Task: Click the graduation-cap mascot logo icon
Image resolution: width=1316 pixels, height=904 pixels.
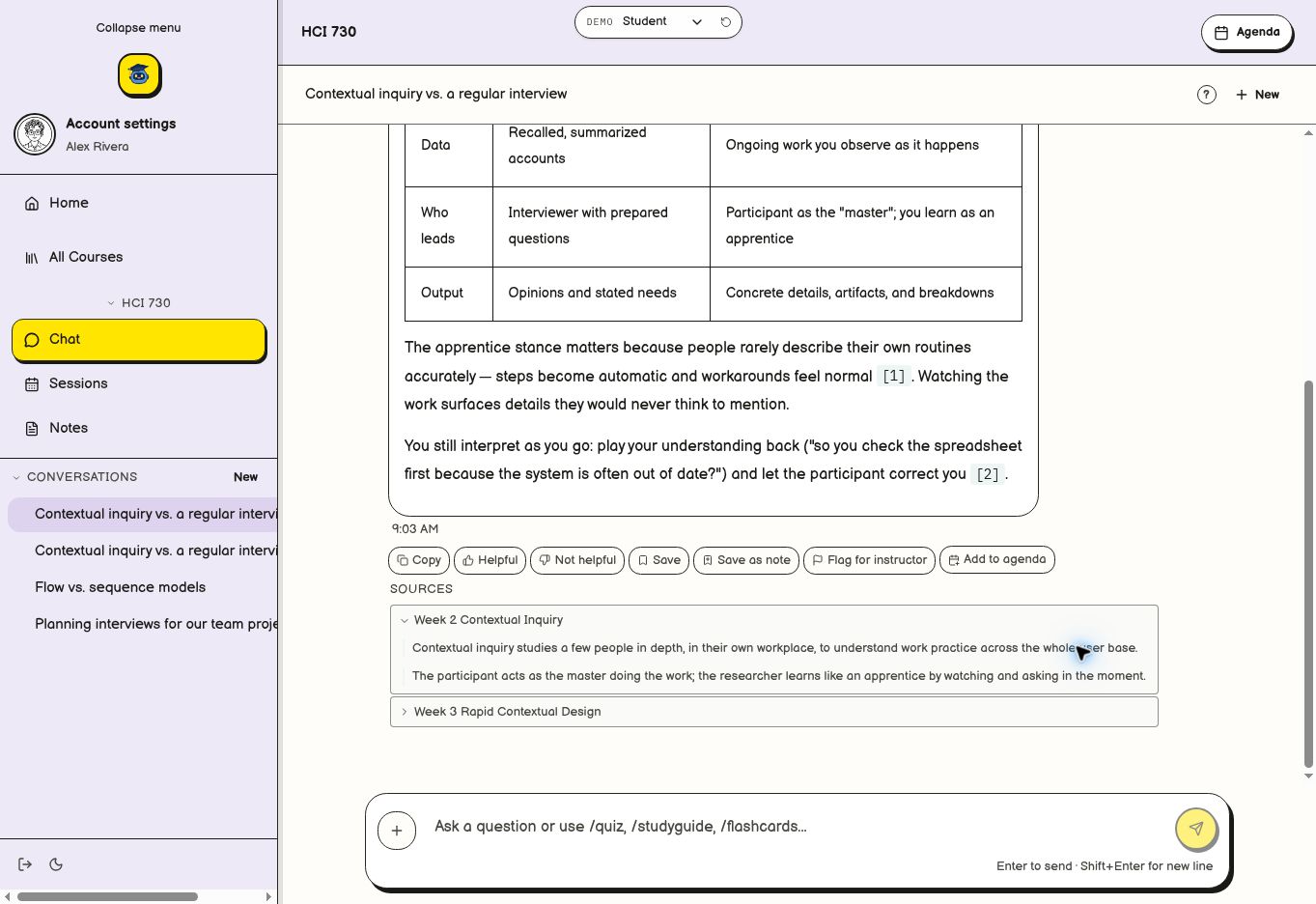Action: click(139, 74)
